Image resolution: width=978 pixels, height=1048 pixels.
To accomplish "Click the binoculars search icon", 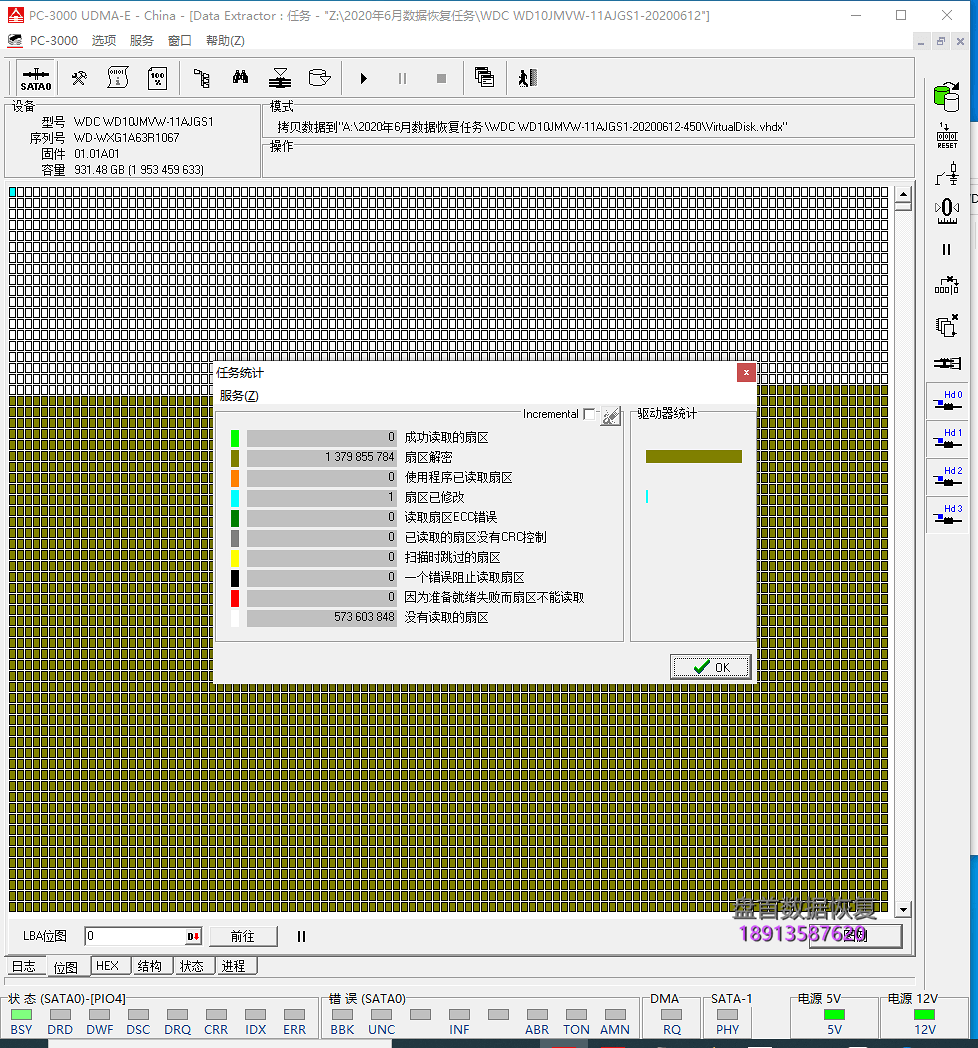I will 241,78.
